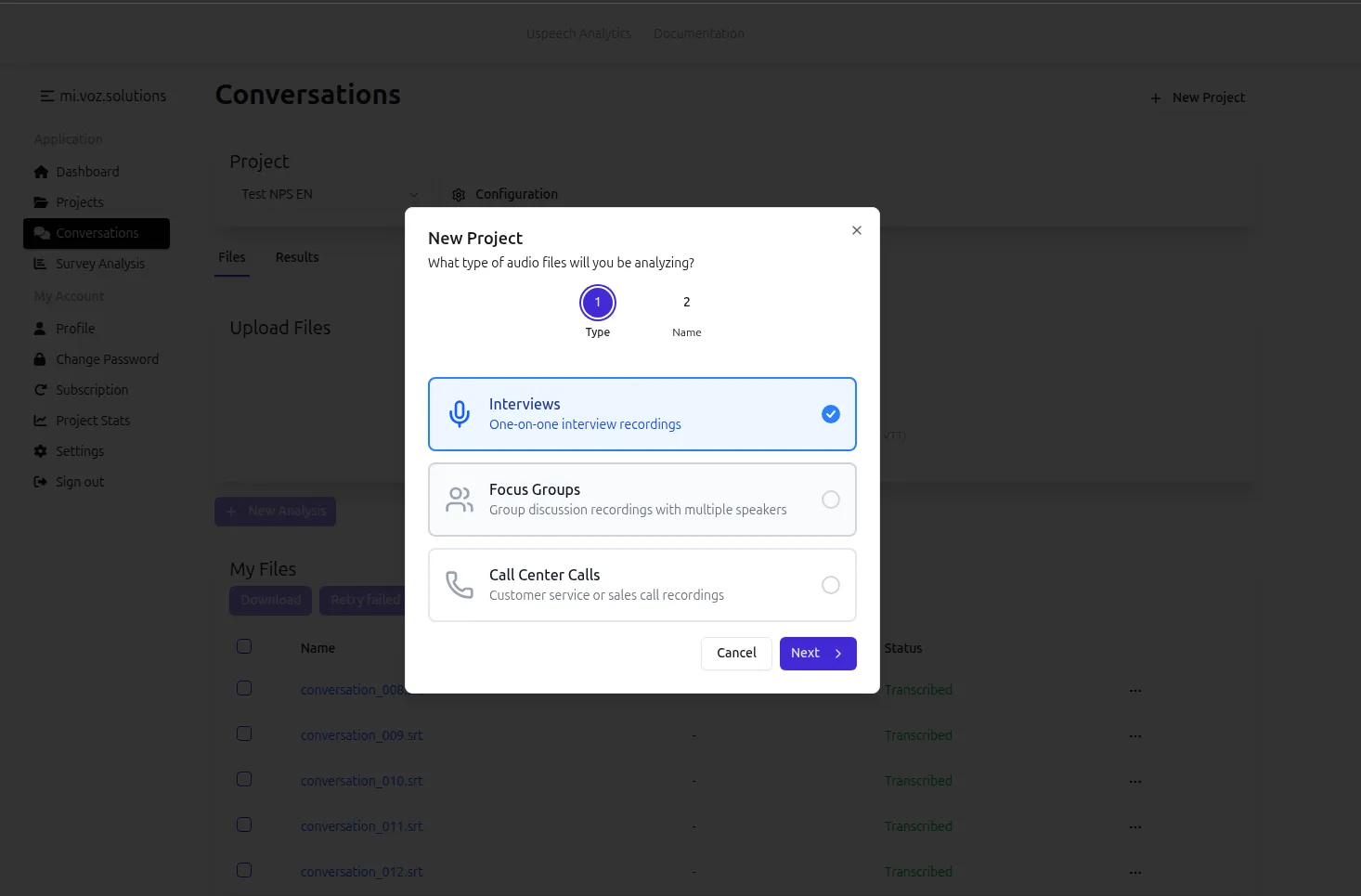Viewport: 1361px width, 896px height.
Task: Click the Focus Groups people icon
Action: tap(460, 500)
